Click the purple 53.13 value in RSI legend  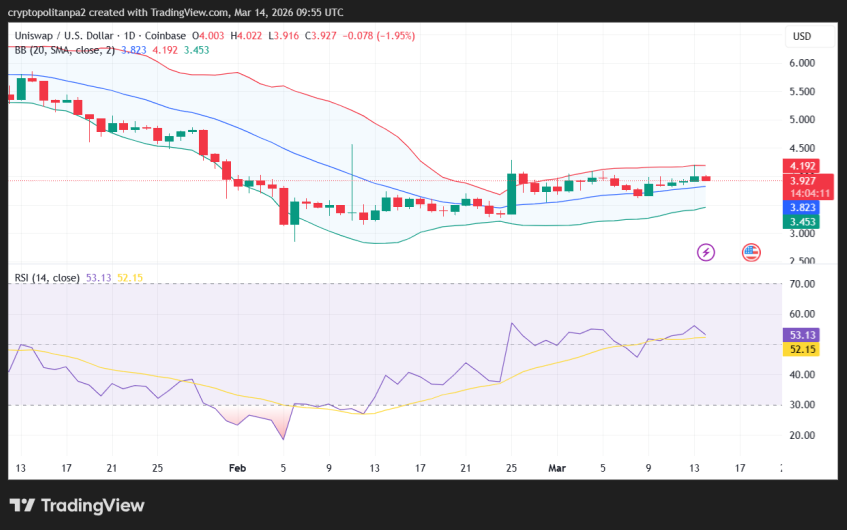(x=98, y=278)
